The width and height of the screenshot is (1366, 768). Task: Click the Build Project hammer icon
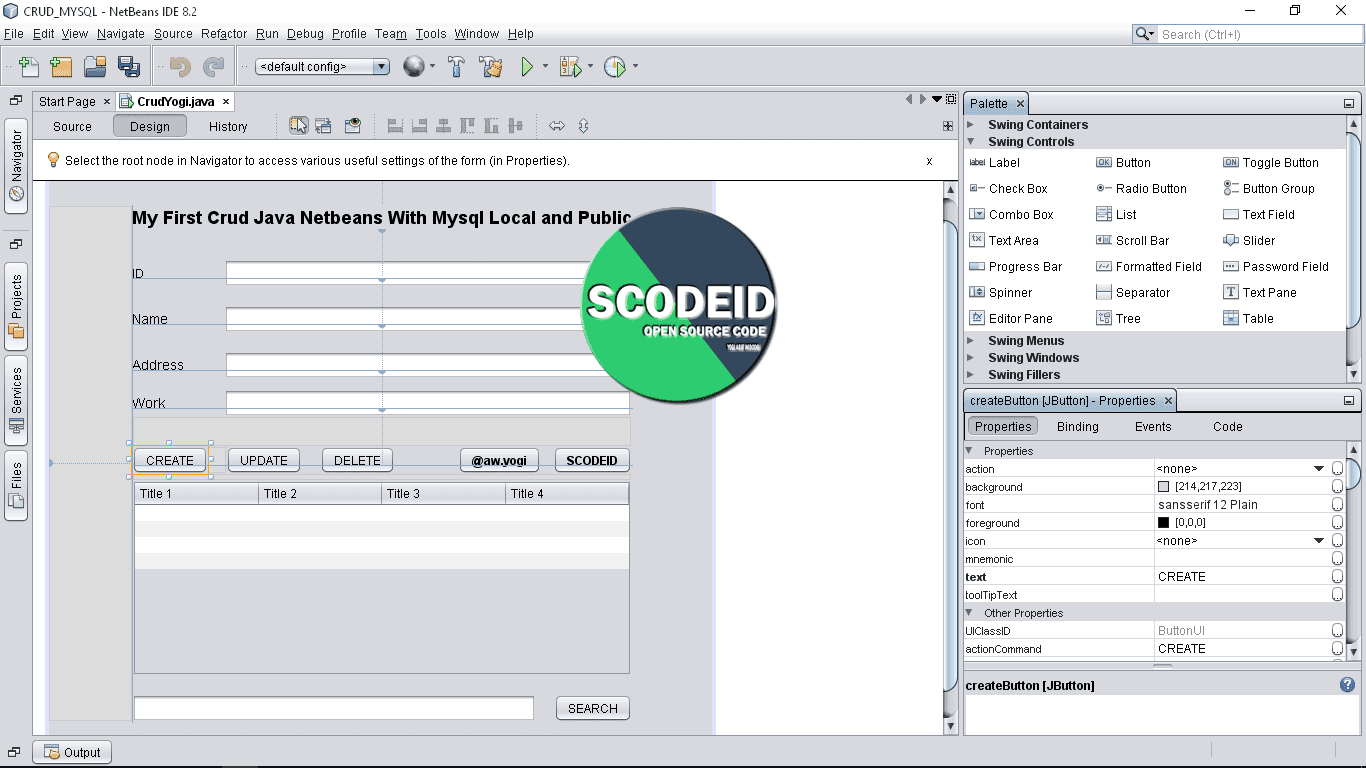pyautogui.click(x=455, y=66)
